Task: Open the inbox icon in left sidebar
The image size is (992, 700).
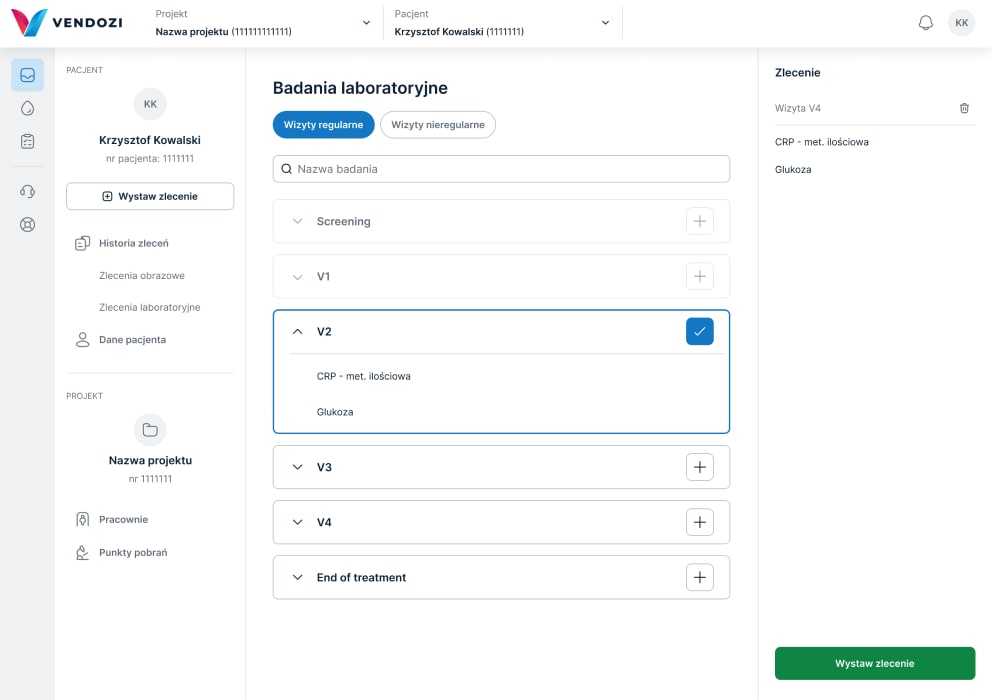Action: tap(28, 75)
